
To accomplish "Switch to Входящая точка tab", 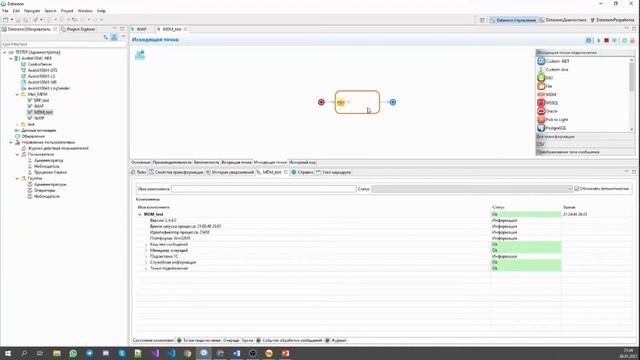I will pos(236,162).
